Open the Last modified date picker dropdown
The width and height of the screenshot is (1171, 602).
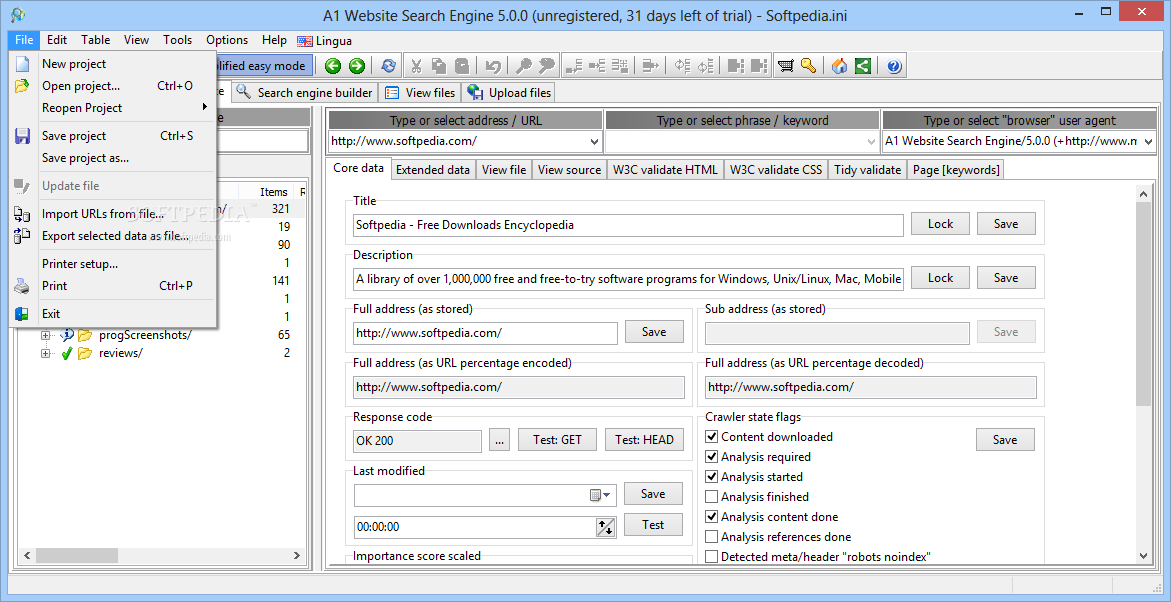[600, 495]
